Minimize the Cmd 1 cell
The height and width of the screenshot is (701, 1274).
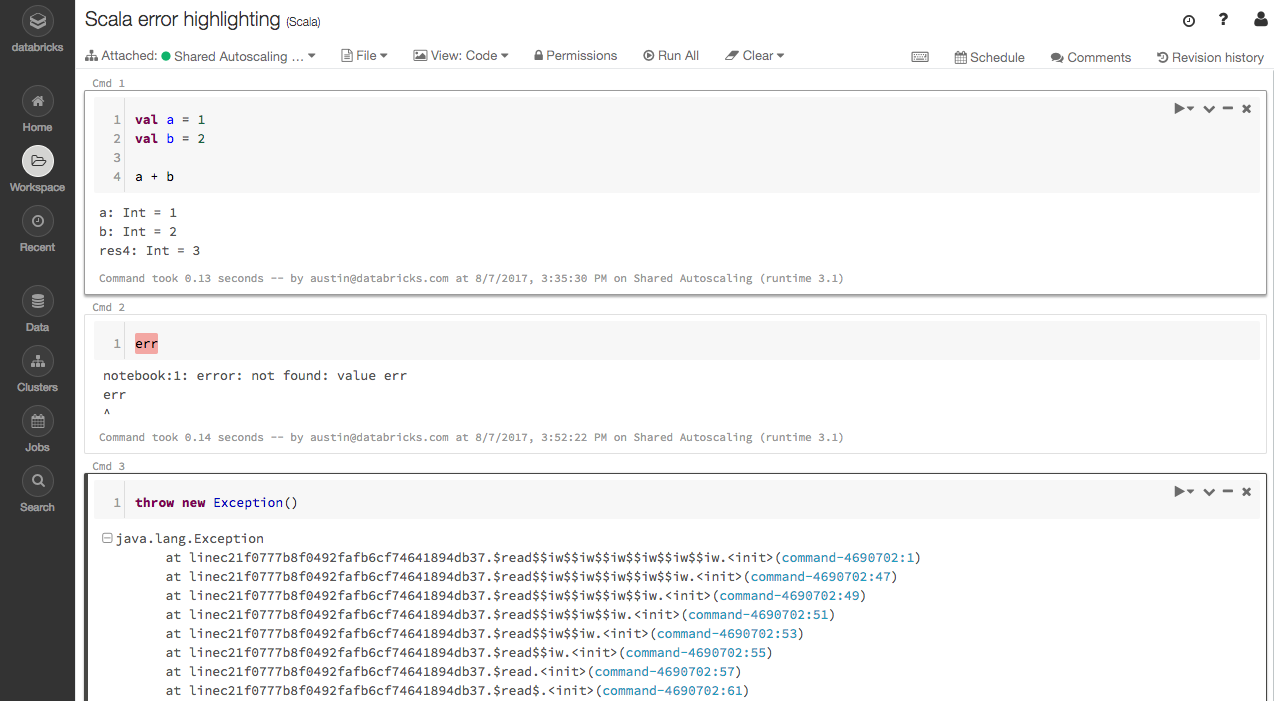click(x=1228, y=108)
